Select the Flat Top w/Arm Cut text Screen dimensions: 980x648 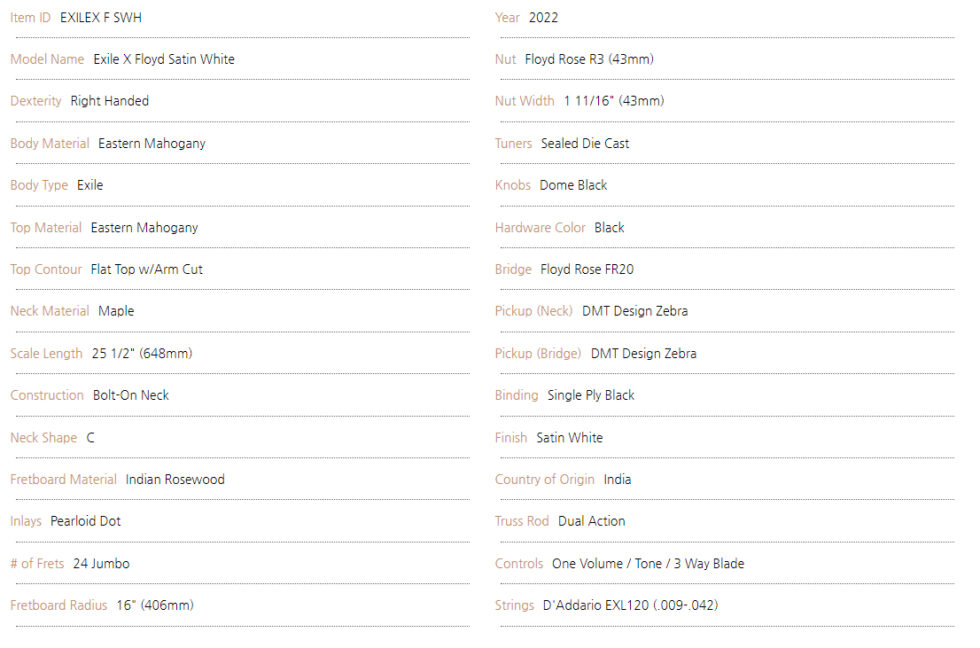146,269
